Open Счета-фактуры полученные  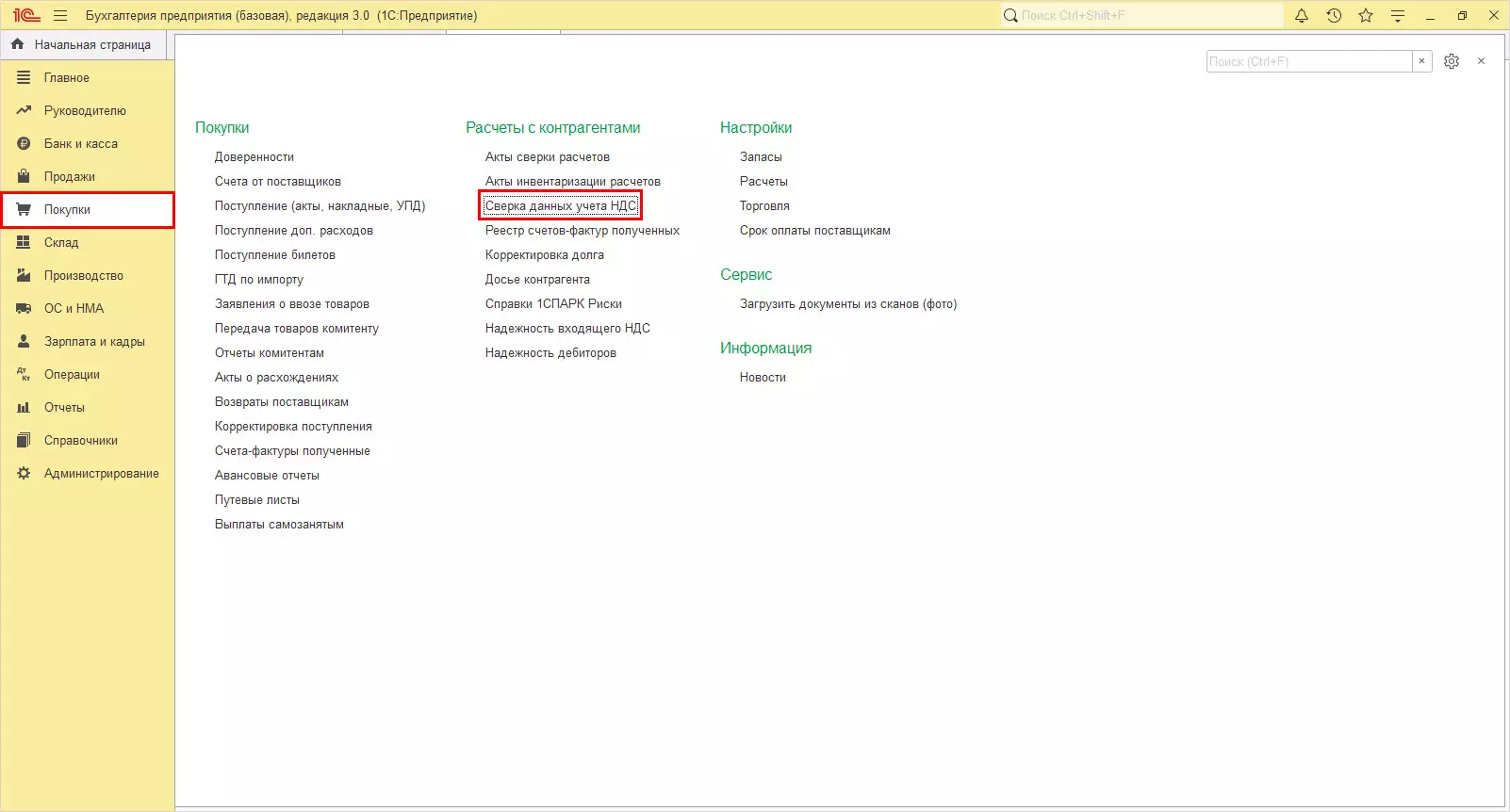(x=292, y=451)
